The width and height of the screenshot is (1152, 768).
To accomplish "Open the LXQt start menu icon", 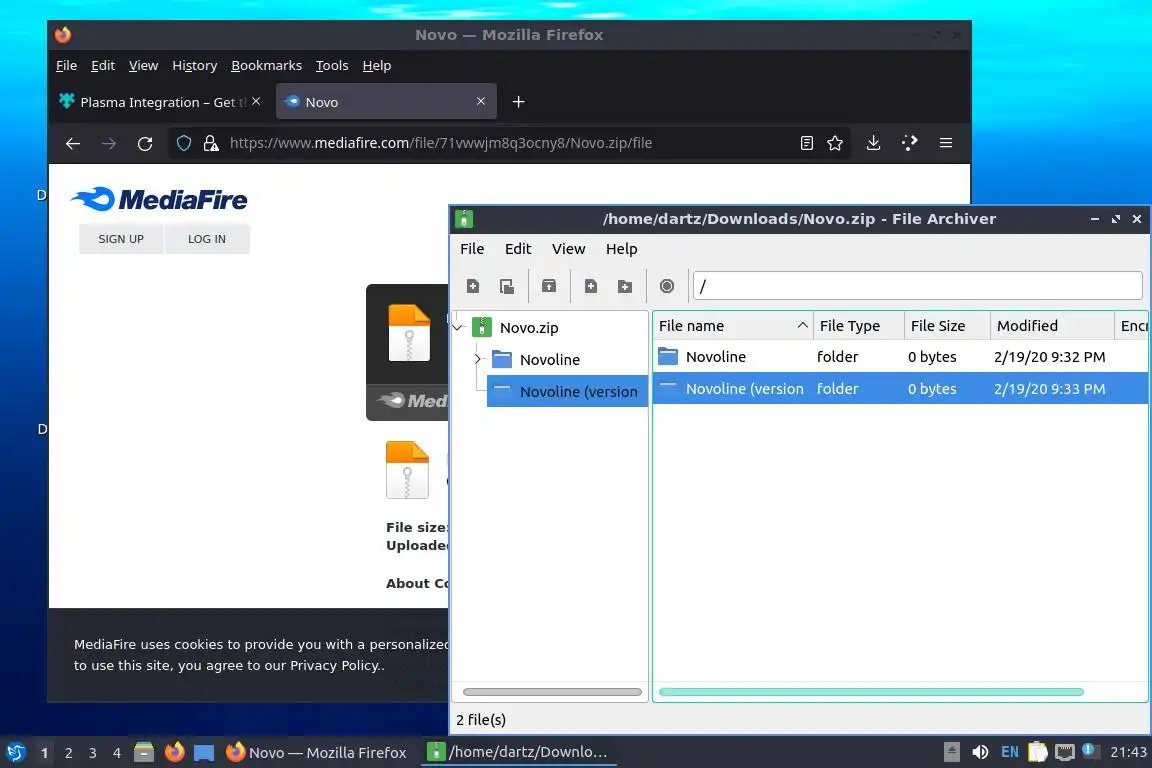I will click(x=16, y=752).
